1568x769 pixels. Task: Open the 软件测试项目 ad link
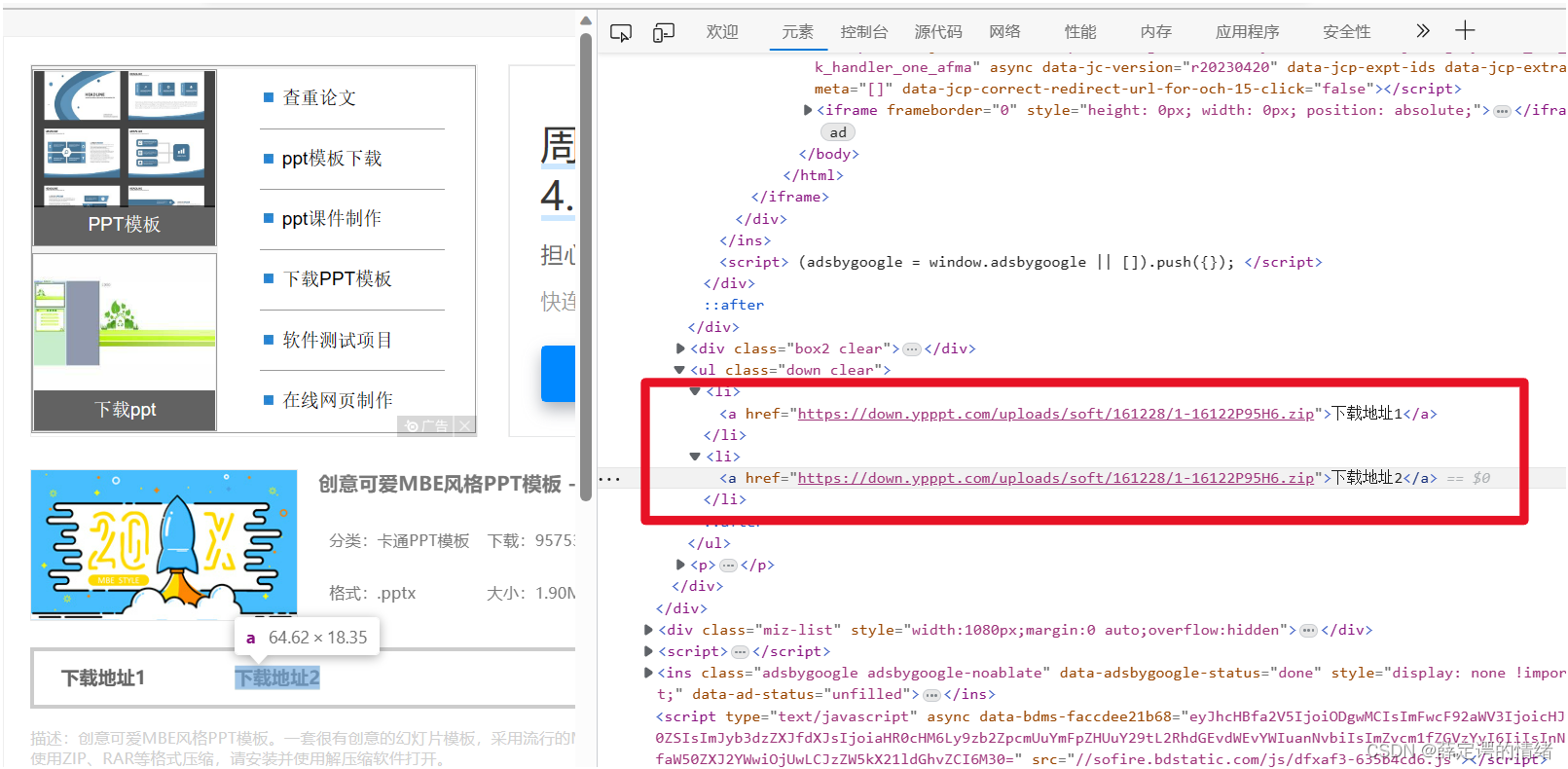coord(337,340)
